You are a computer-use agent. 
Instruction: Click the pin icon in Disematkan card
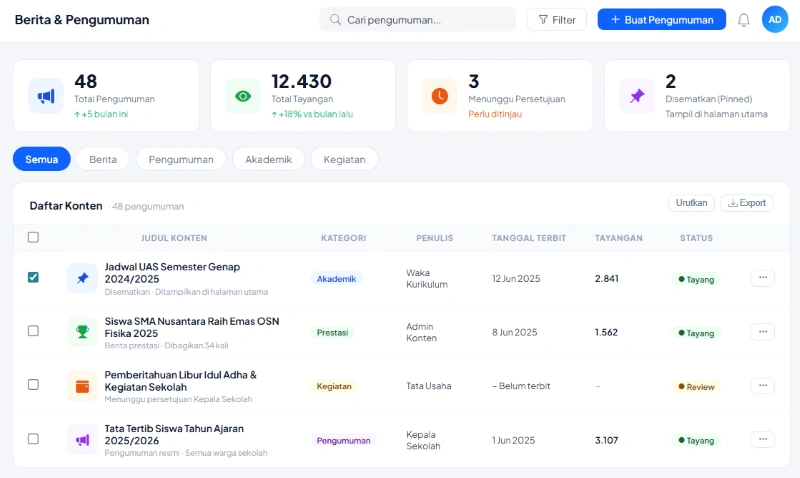tap(636, 96)
